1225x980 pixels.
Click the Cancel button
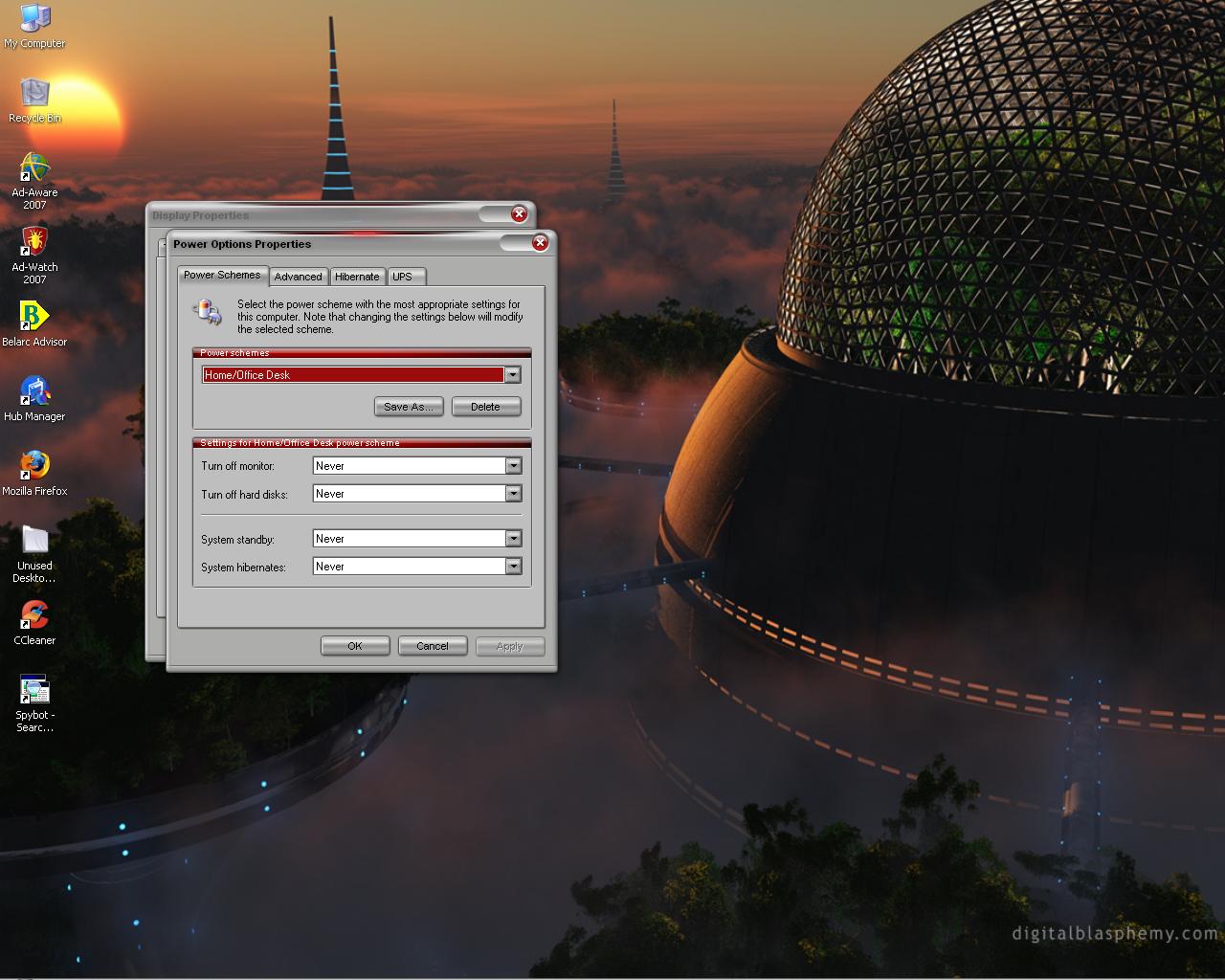pos(433,646)
